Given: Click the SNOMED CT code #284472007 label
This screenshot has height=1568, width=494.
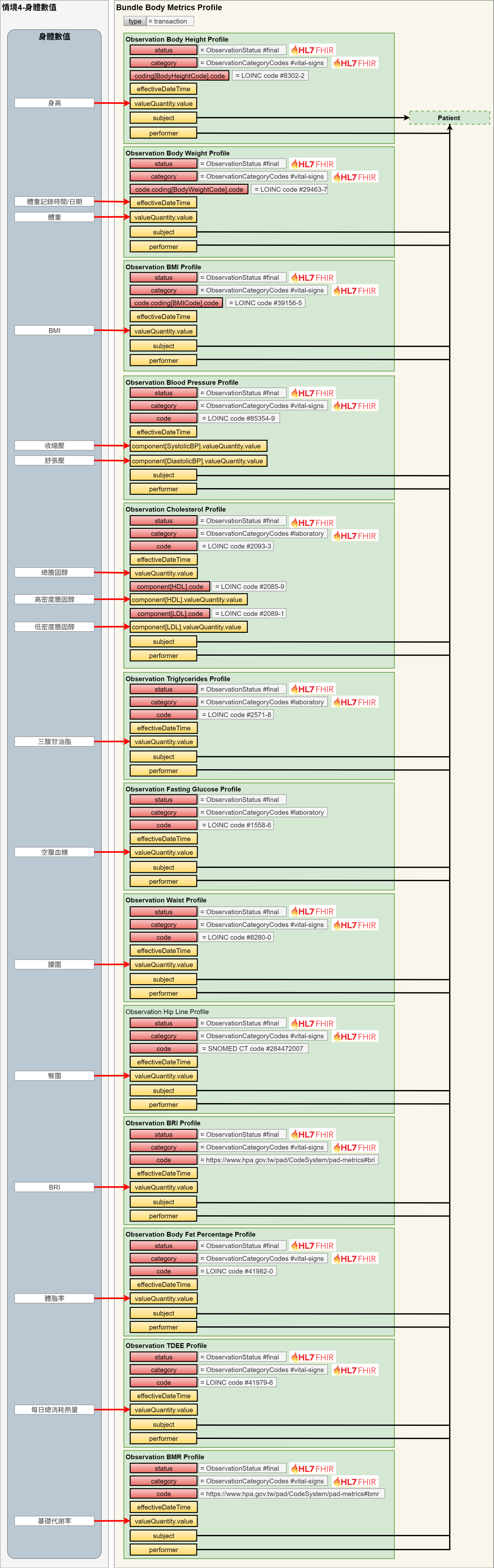Looking at the screenshot, I should [x=254, y=1049].
